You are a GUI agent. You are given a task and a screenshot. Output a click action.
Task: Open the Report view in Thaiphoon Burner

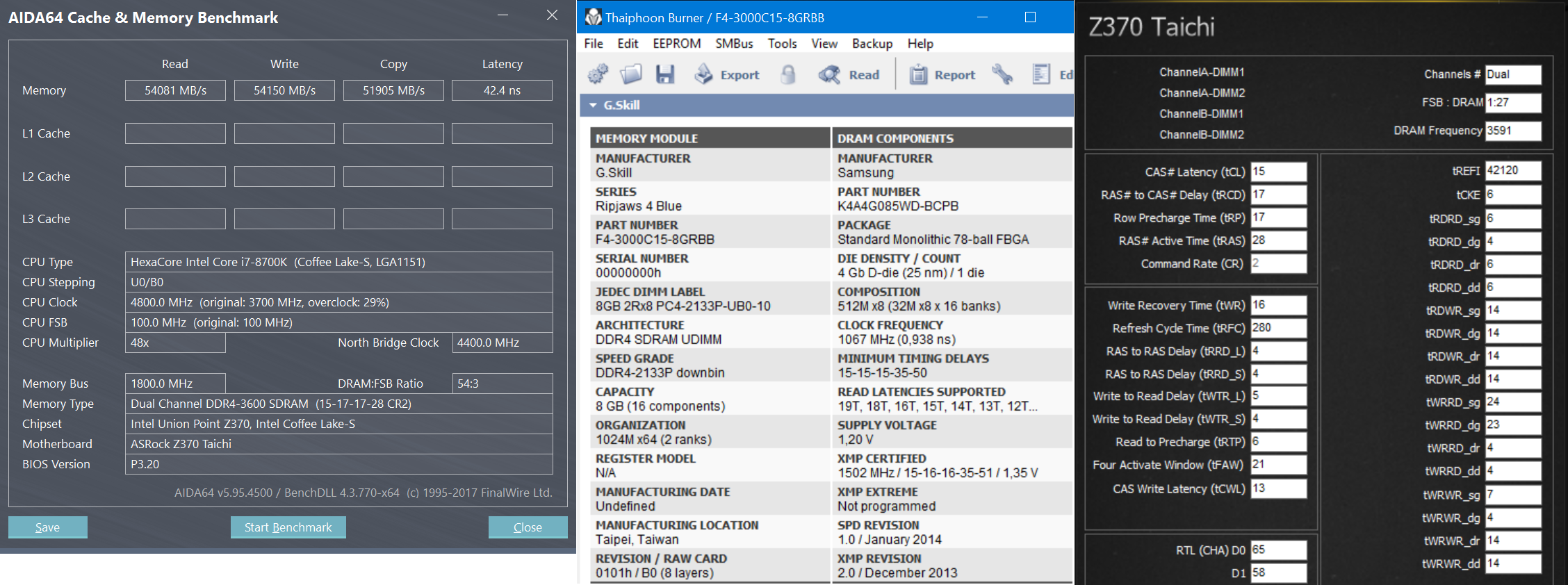point(942,74)
